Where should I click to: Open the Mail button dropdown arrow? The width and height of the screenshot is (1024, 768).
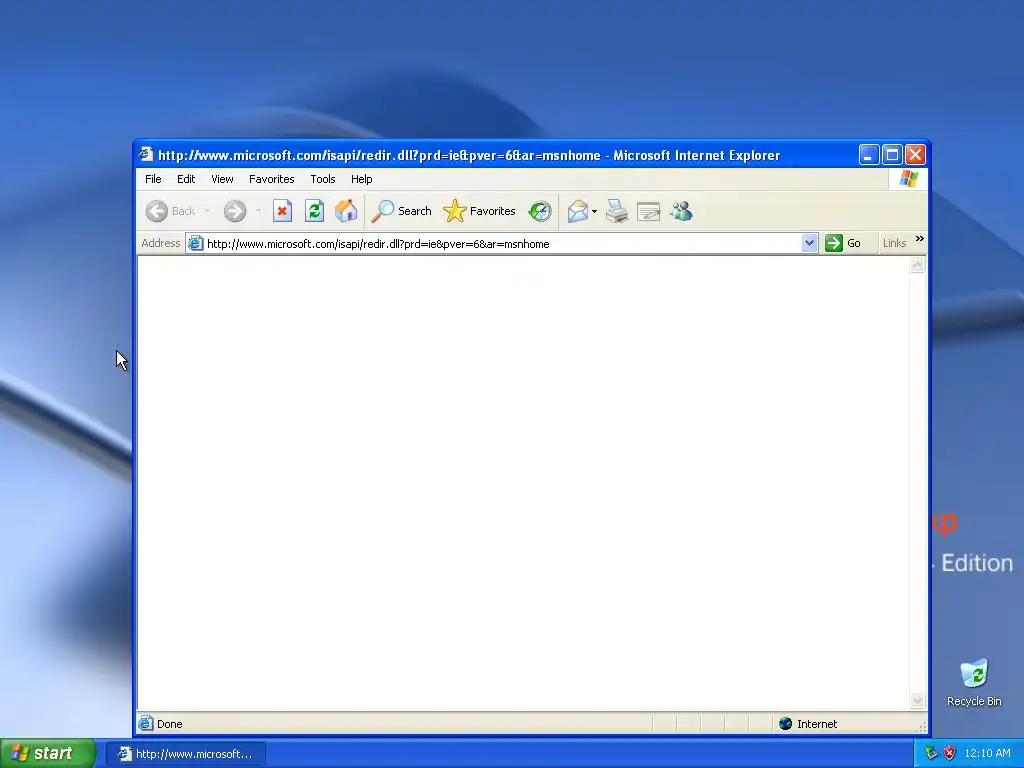point(594,211)
